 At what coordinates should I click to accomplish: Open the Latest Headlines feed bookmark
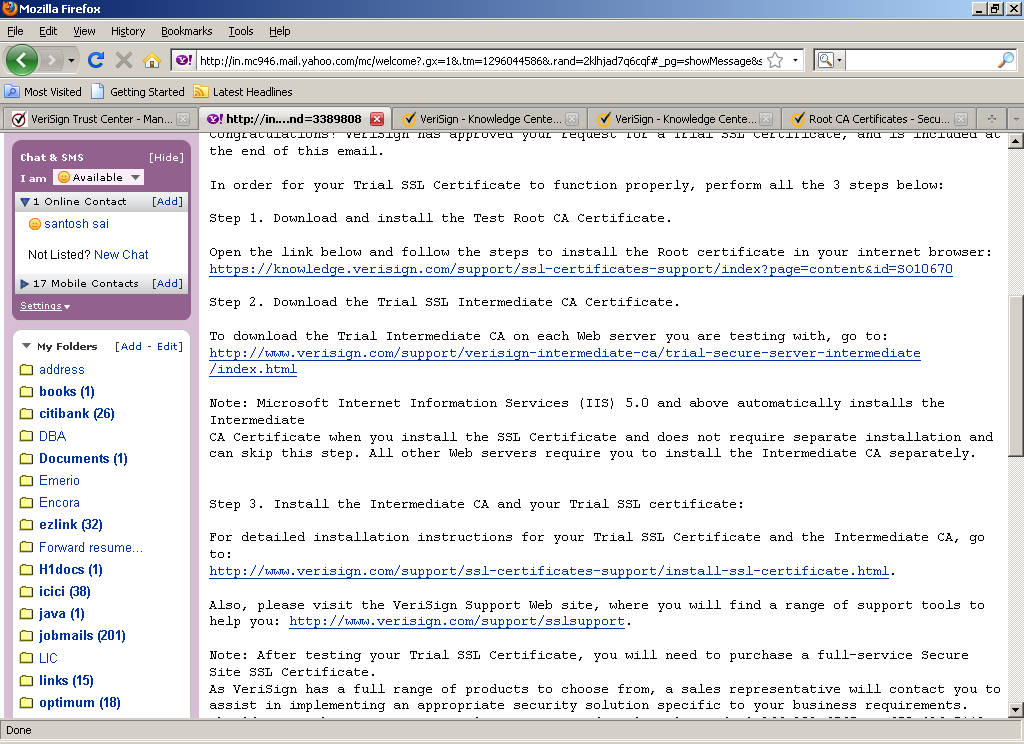pyautogui.click(x=243, y=91)
